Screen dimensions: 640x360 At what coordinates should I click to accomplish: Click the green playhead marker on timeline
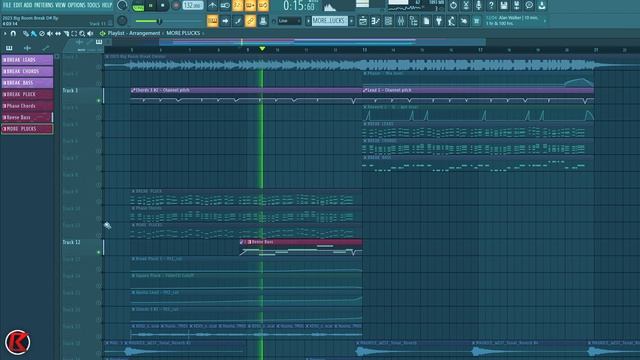pyautogui.click(x=262, y=49)
